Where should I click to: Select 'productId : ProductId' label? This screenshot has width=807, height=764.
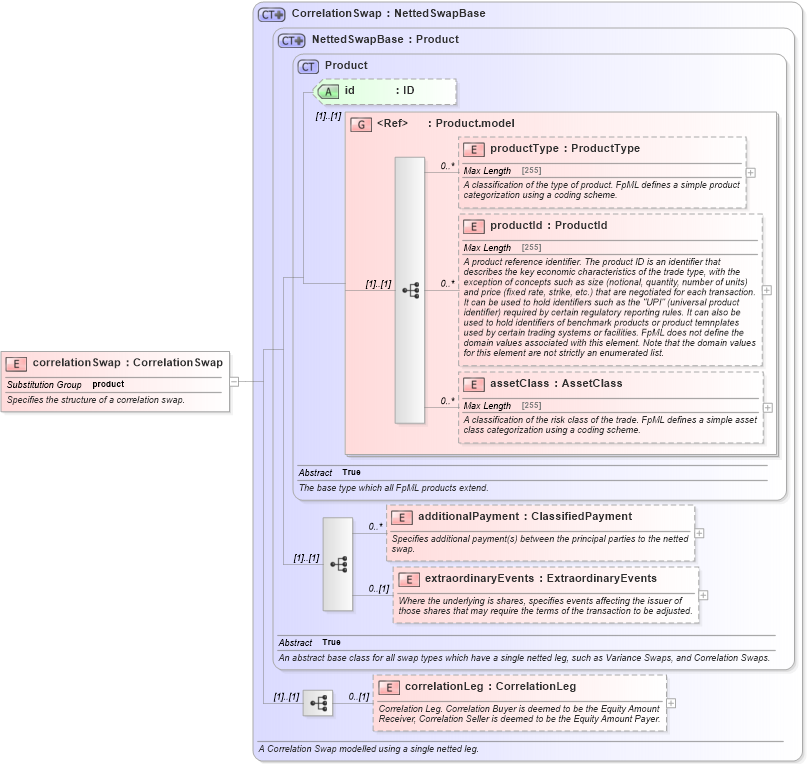(x=549, y=225)
